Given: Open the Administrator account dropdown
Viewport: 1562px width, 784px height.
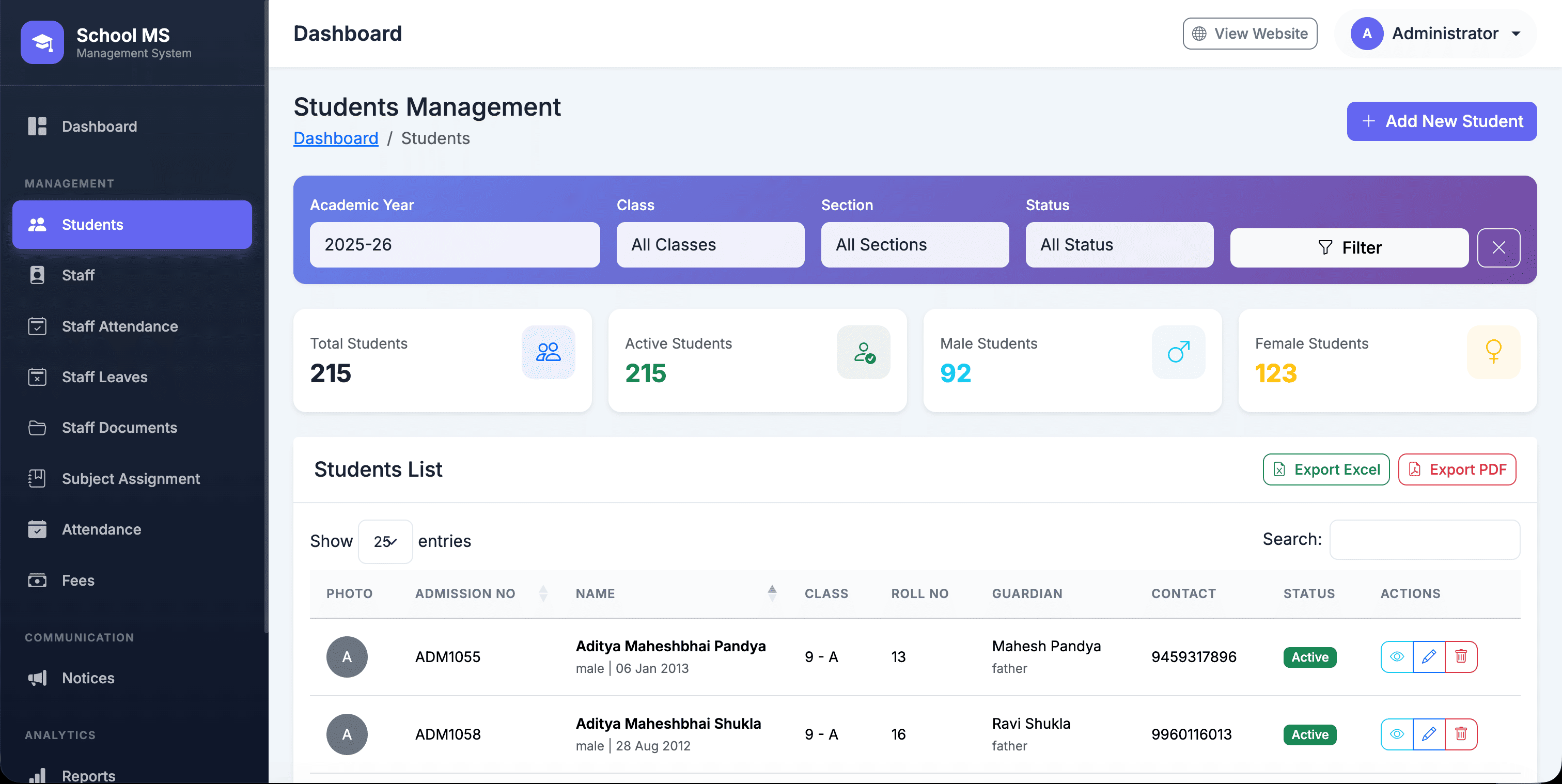Looking at the screenshot, I should (1435, 34).
